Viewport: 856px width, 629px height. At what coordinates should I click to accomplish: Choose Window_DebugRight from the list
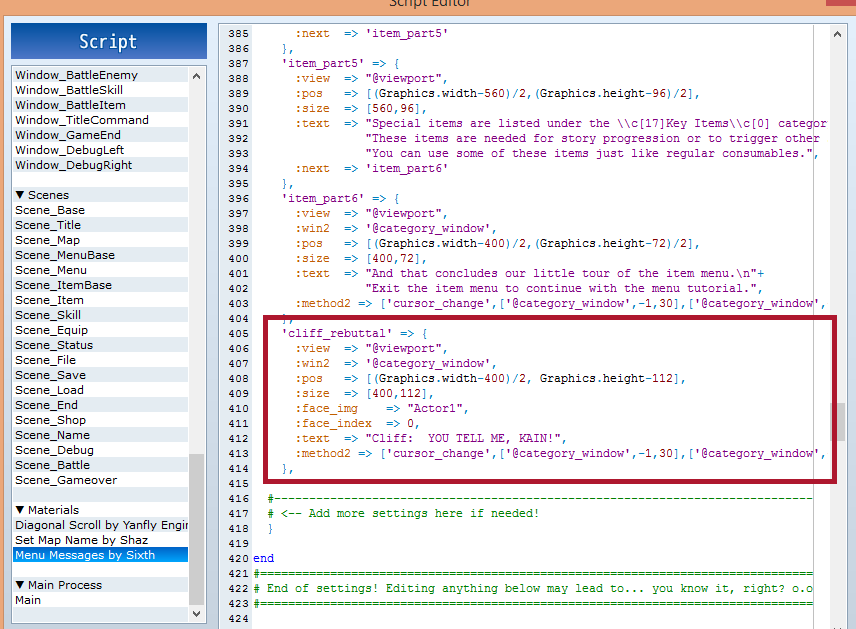[x=100, y=165]
